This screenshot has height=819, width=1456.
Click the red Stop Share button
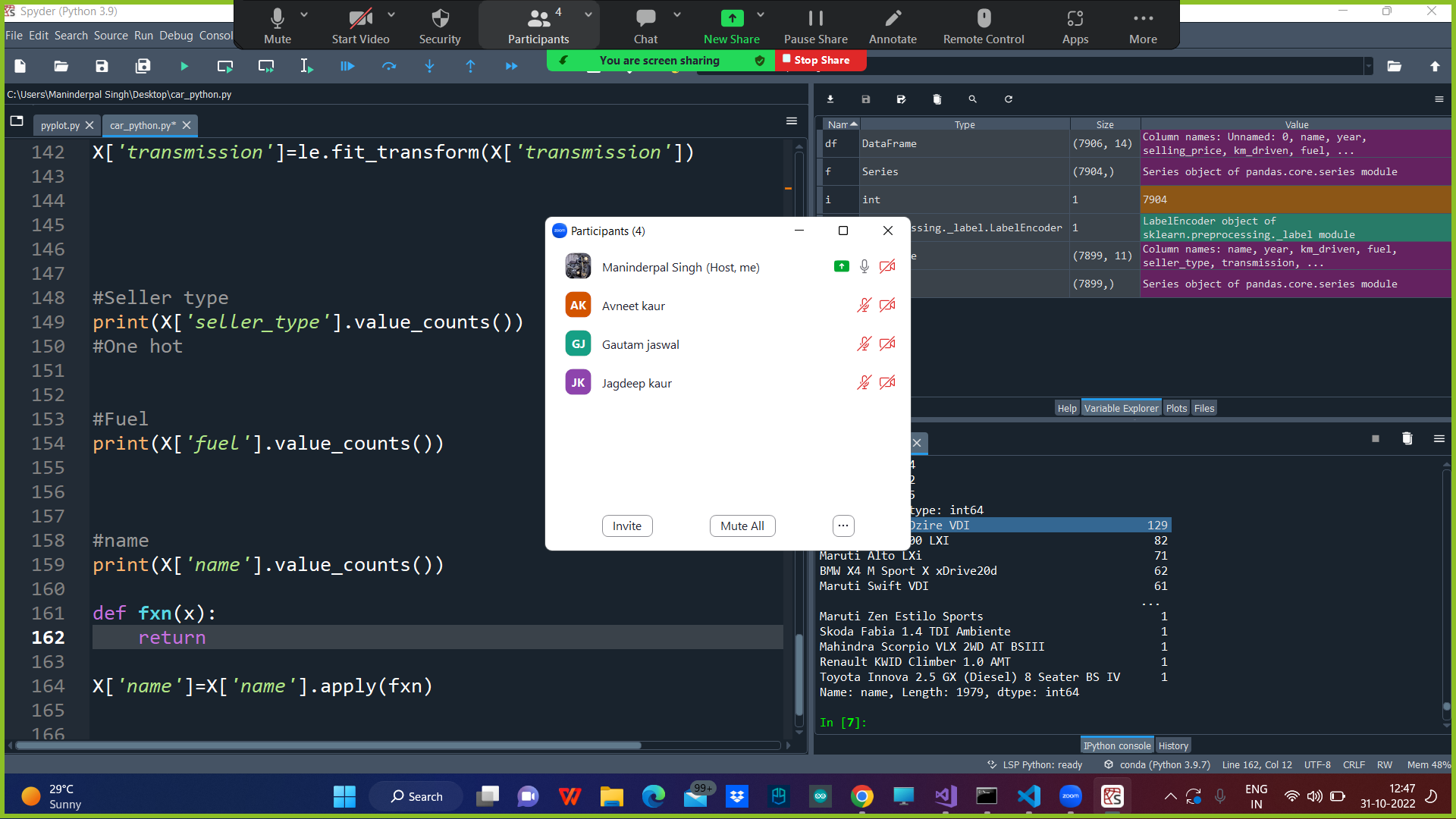(821, 60)
